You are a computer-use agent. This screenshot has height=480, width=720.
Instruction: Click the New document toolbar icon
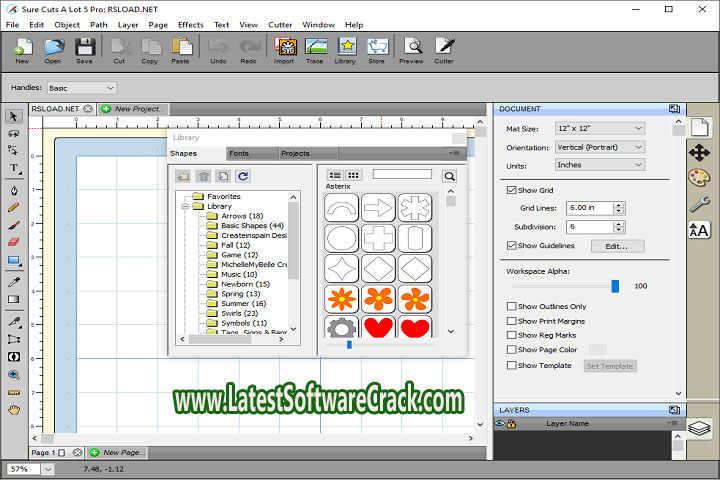pos(22,51)
